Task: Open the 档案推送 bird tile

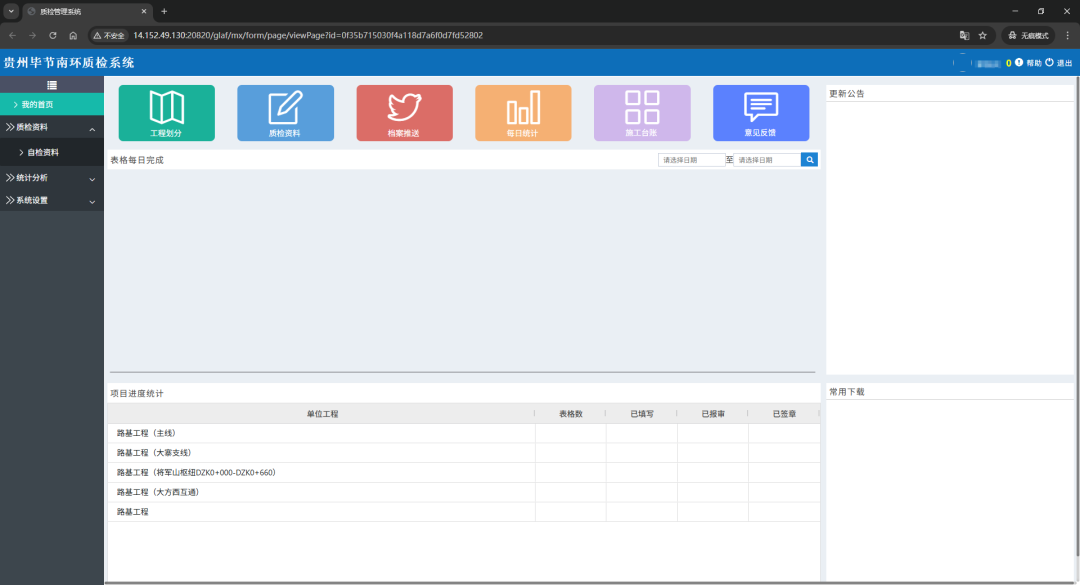Action: [x=404, y=113]
